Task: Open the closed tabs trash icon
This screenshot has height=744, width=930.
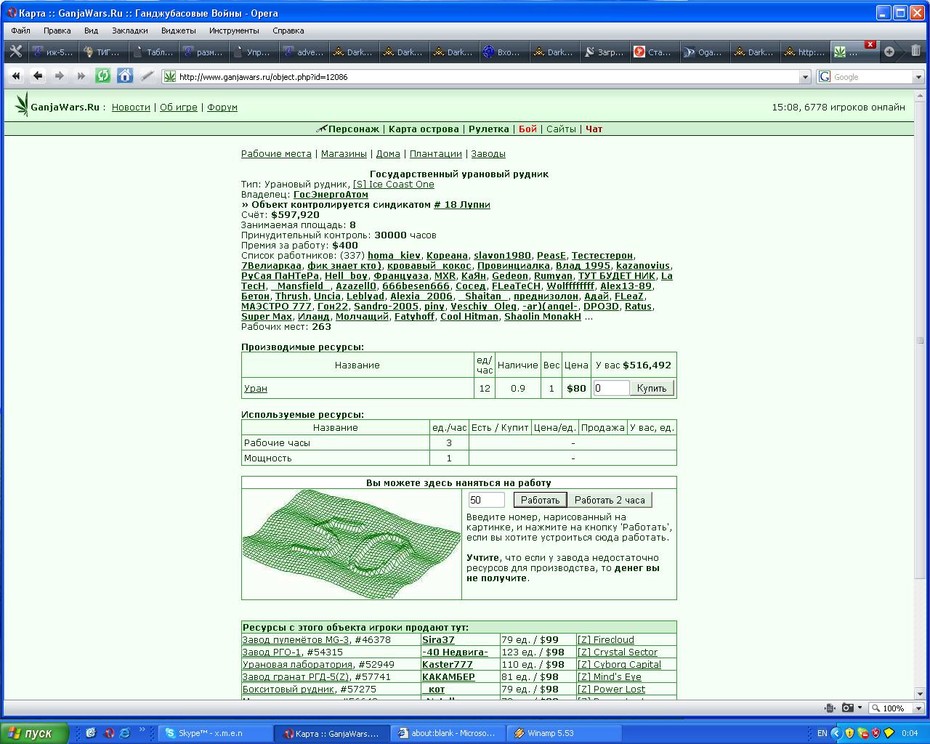Action: (x=916, y=52)
